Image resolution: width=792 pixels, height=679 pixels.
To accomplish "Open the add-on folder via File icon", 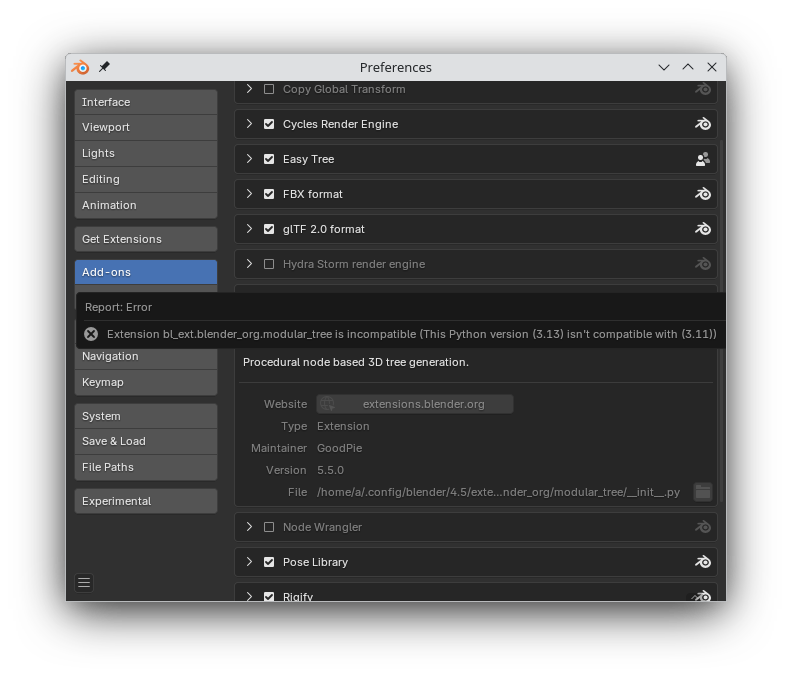I will tap(703, 492).
